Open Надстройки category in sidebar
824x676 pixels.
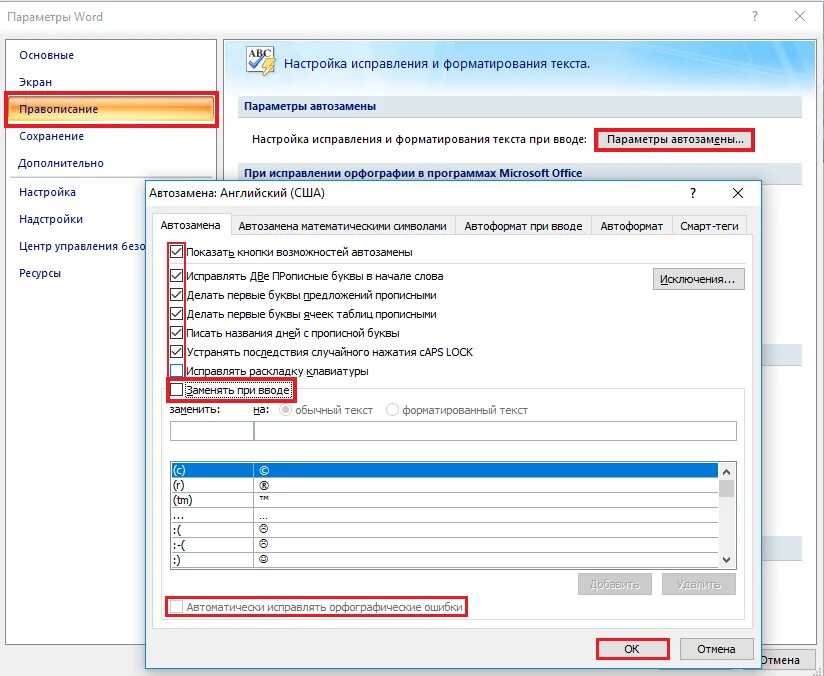click(50, 219)
